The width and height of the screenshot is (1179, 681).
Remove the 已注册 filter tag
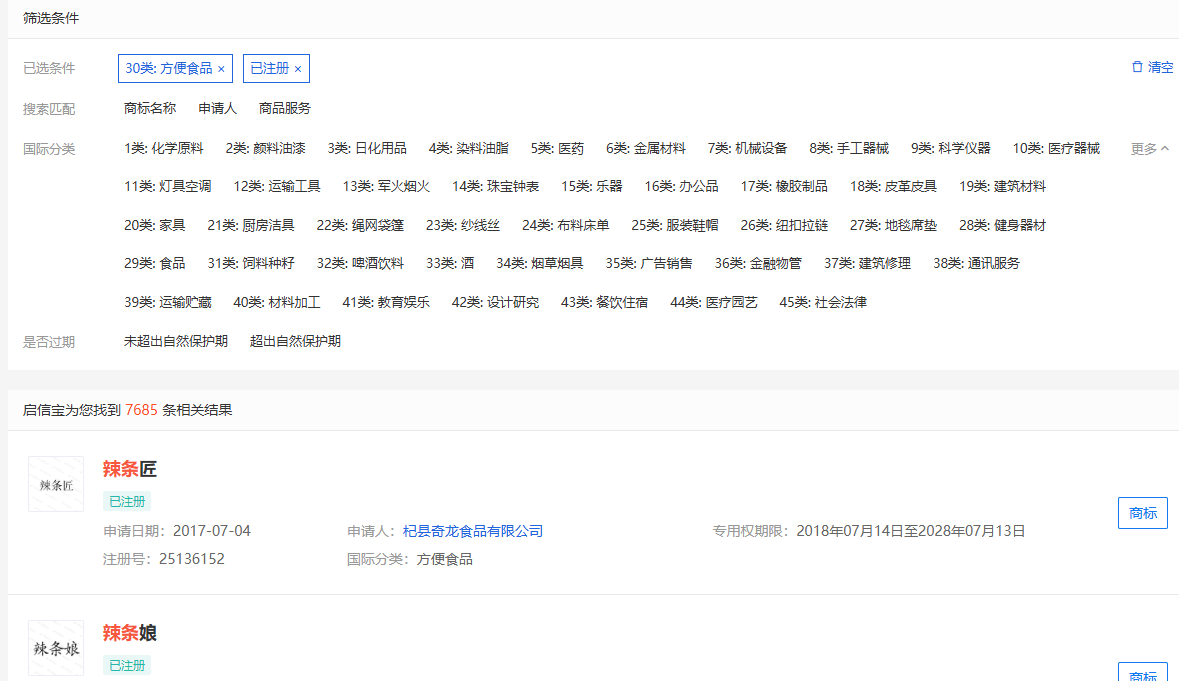click(x=298, y=69)
